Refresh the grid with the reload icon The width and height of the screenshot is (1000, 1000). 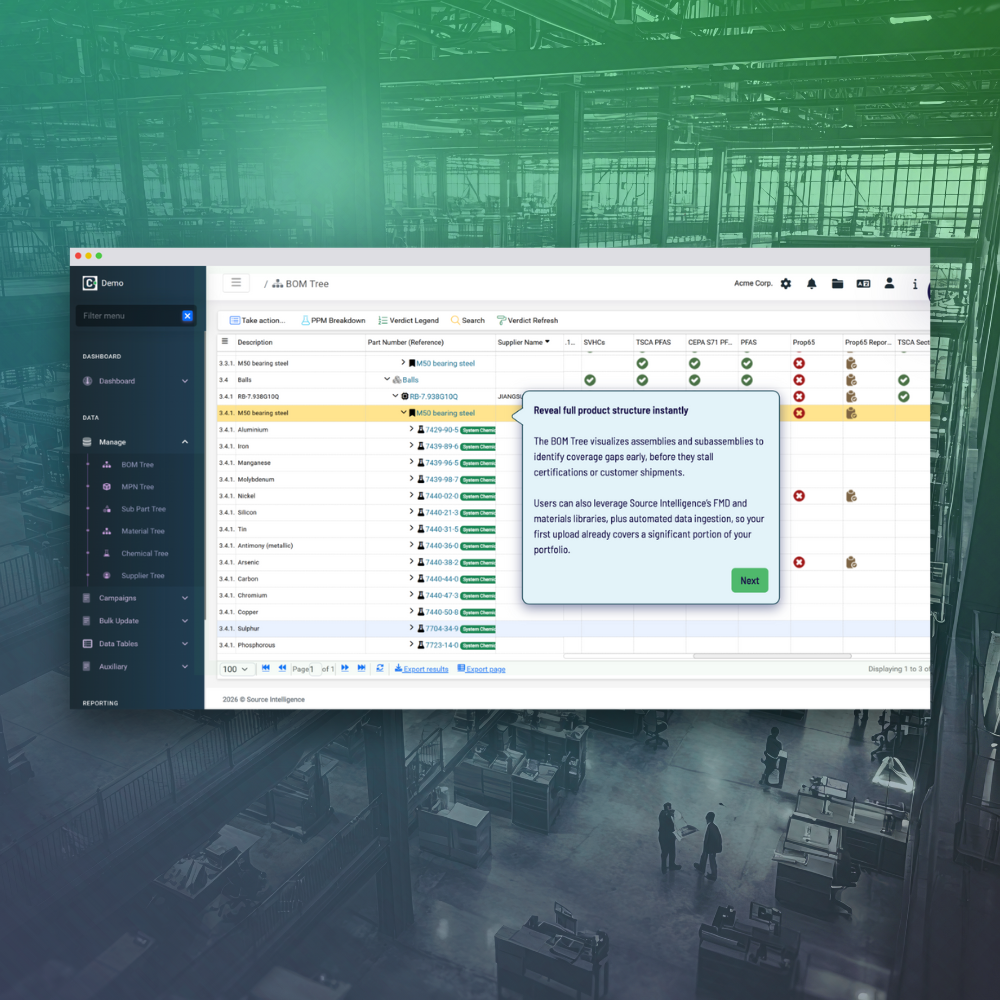point(380,668)
